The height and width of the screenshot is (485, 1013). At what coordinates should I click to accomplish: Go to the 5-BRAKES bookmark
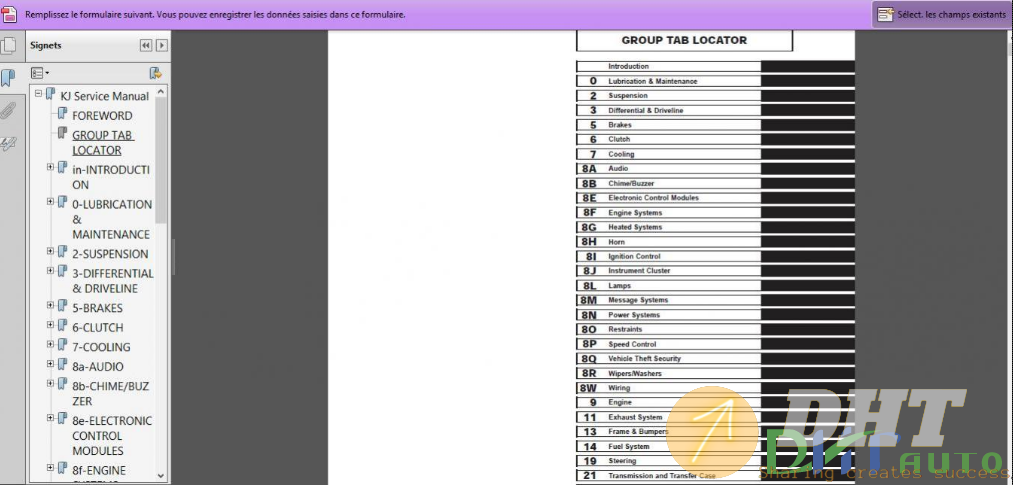tap(97, 308)
